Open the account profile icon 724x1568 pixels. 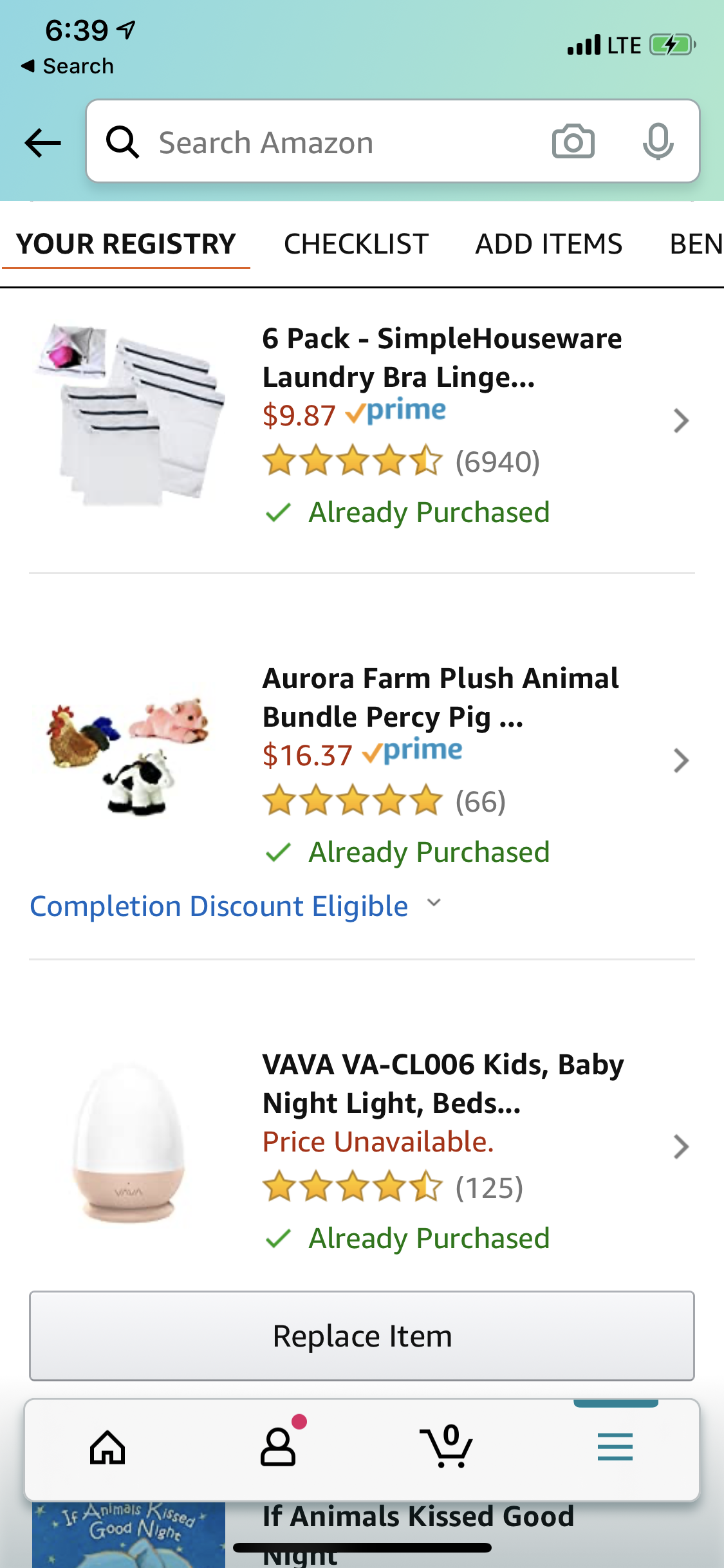(278, 1448)
